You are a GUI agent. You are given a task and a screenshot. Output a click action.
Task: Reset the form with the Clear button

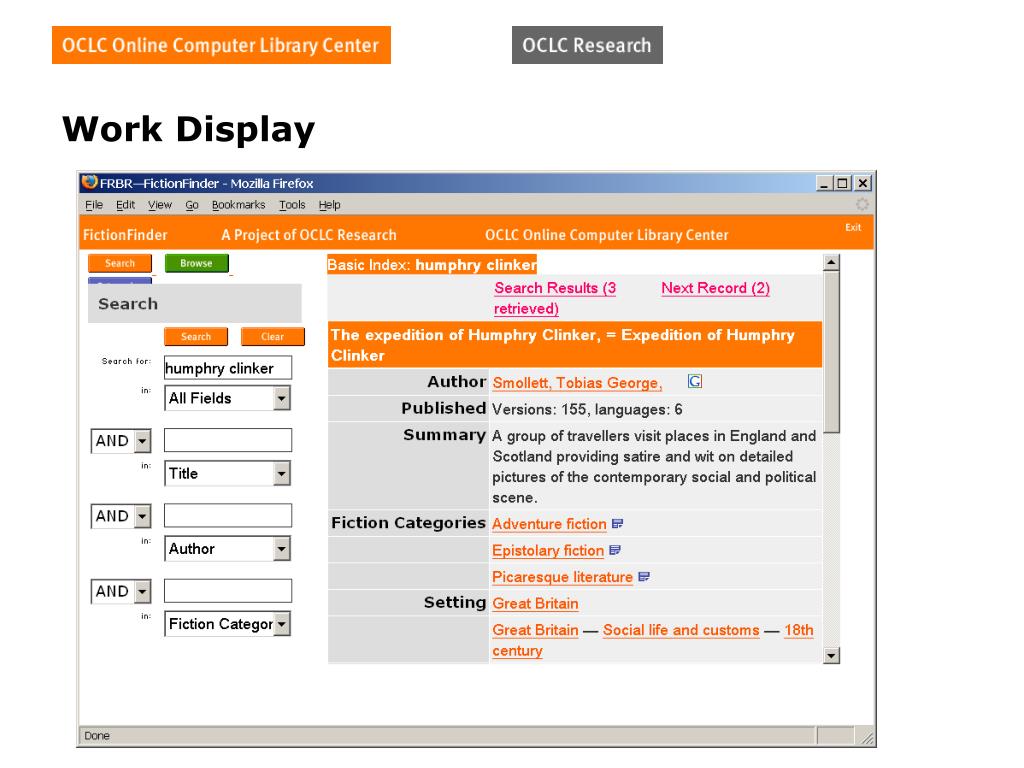tap(272, 336)
